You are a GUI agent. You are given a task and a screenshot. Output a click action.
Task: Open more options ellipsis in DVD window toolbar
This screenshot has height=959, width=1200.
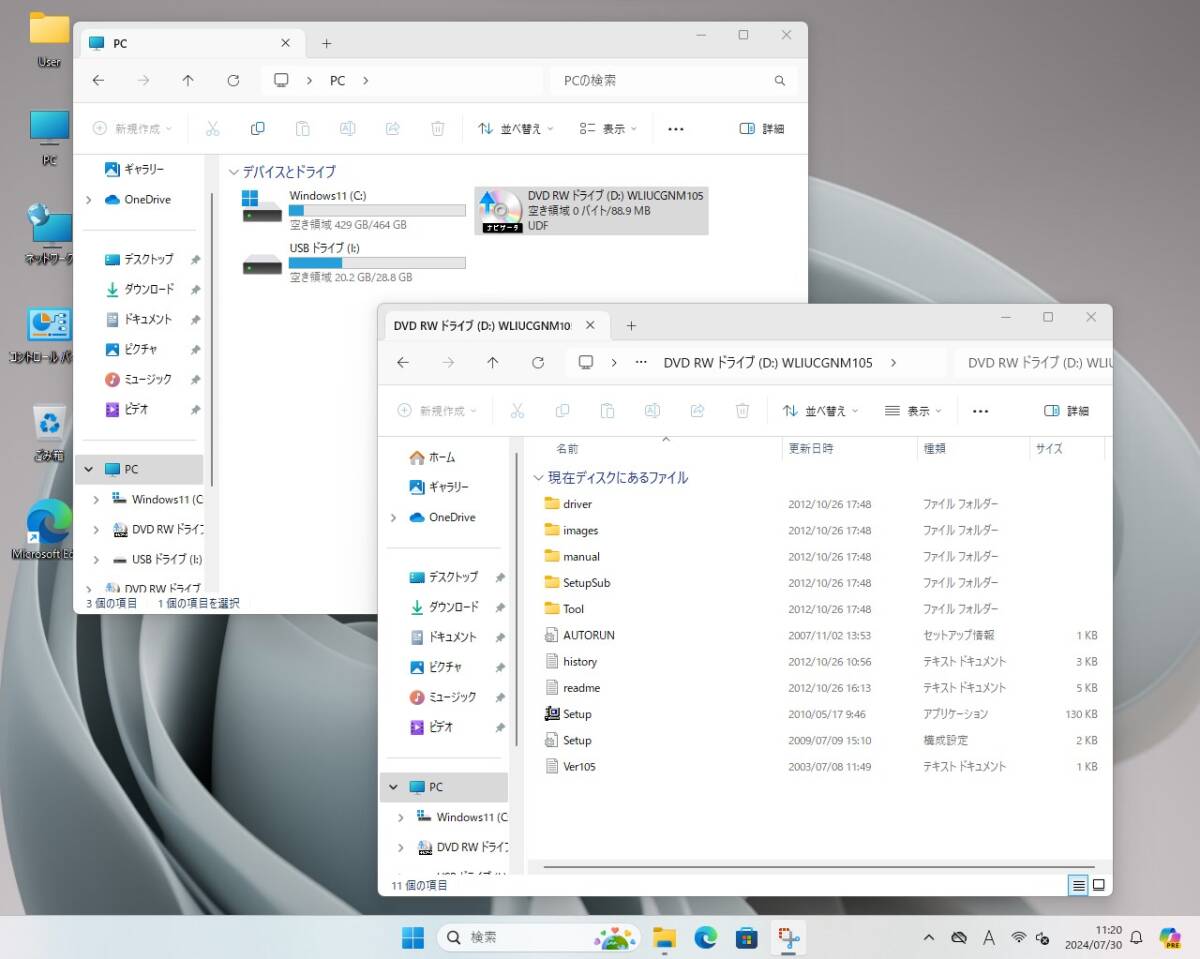(x=980, y=411)
